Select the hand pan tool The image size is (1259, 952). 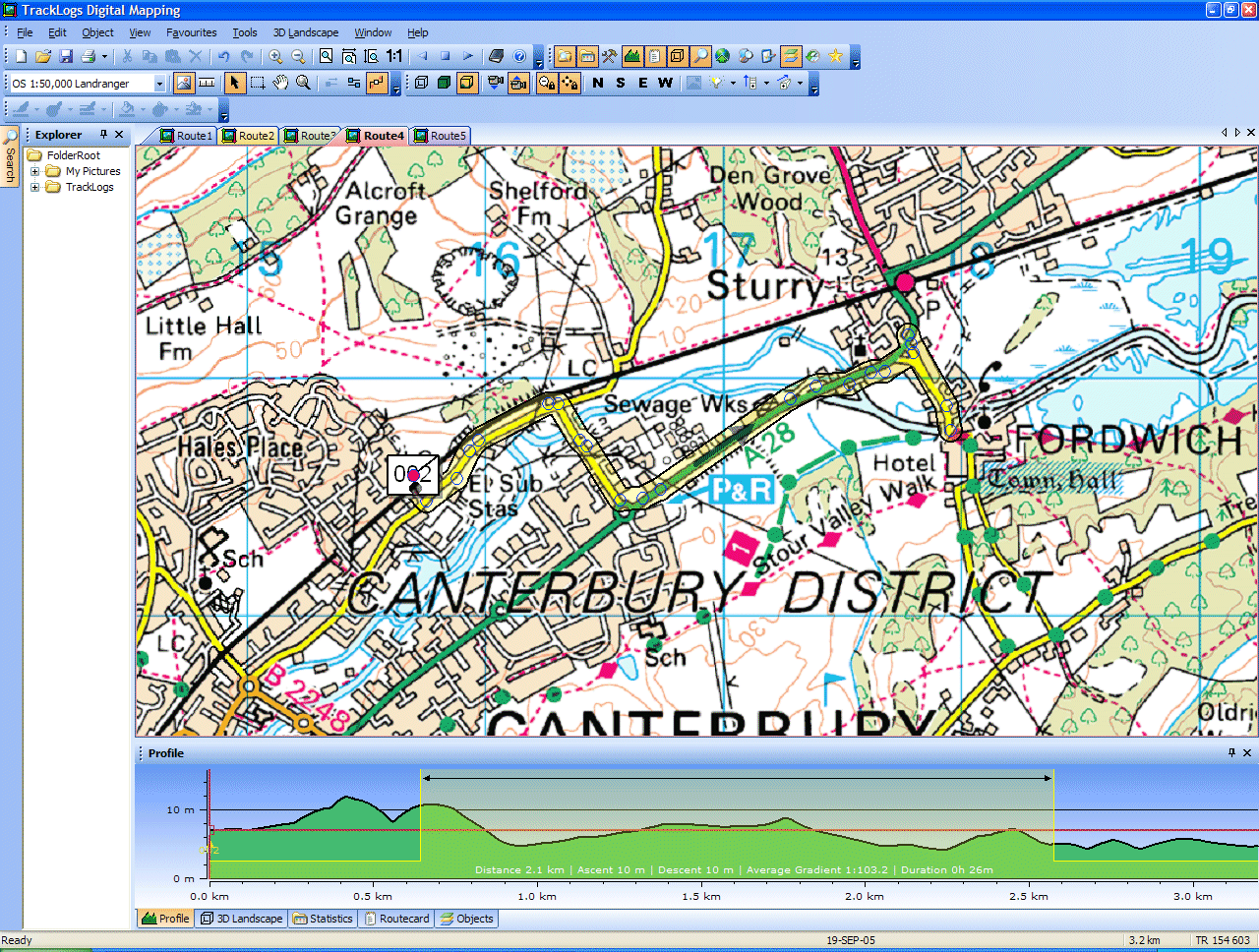[x=280, y=83]
